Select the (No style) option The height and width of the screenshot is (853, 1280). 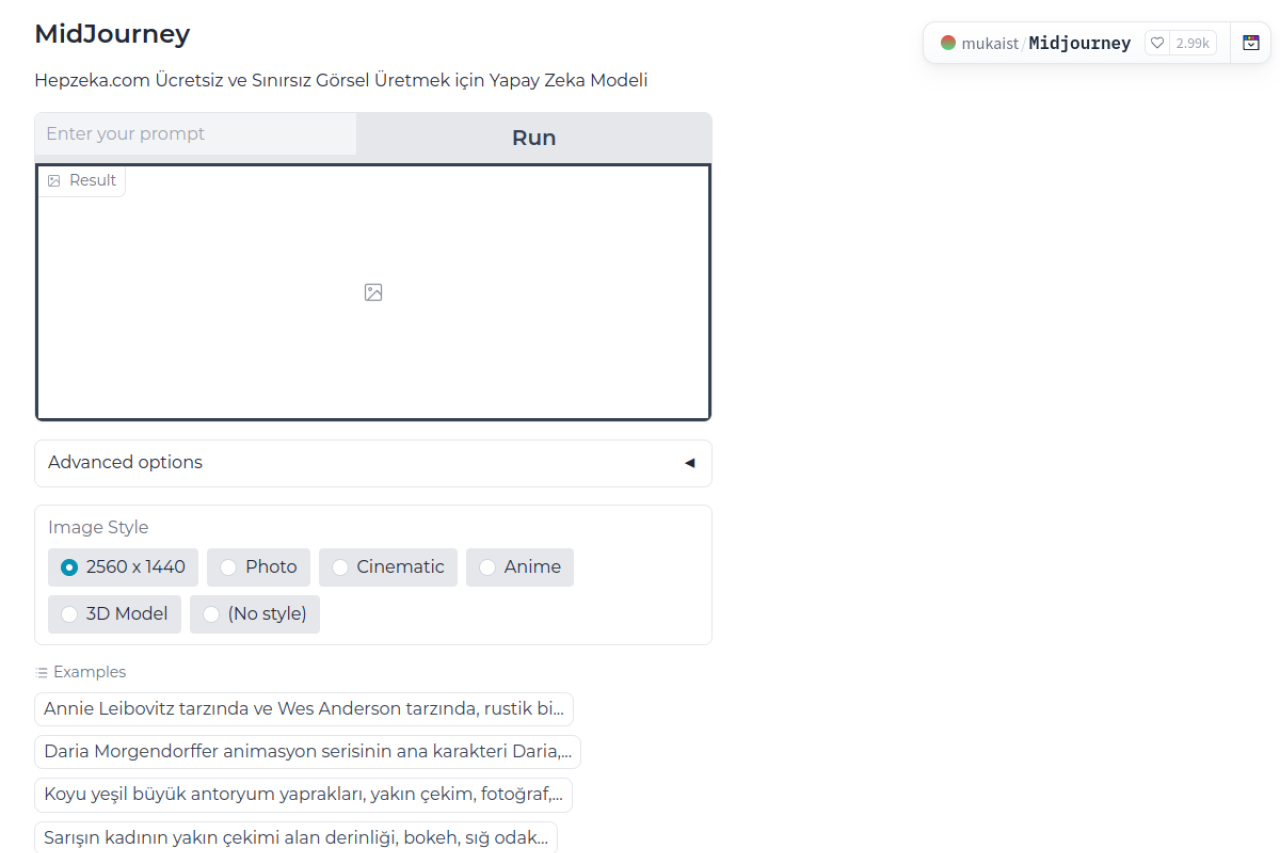coord(255,614)
